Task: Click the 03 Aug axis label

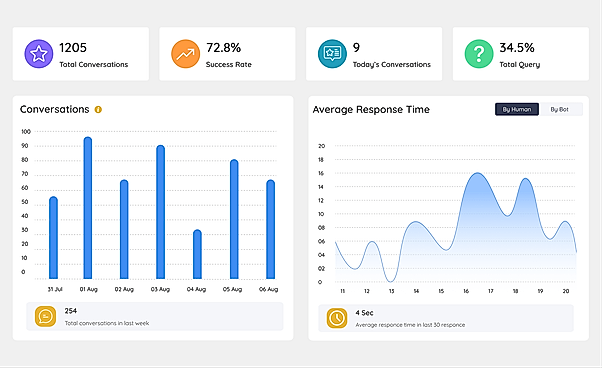Action: pyautogui.click(x=160, y=289)
